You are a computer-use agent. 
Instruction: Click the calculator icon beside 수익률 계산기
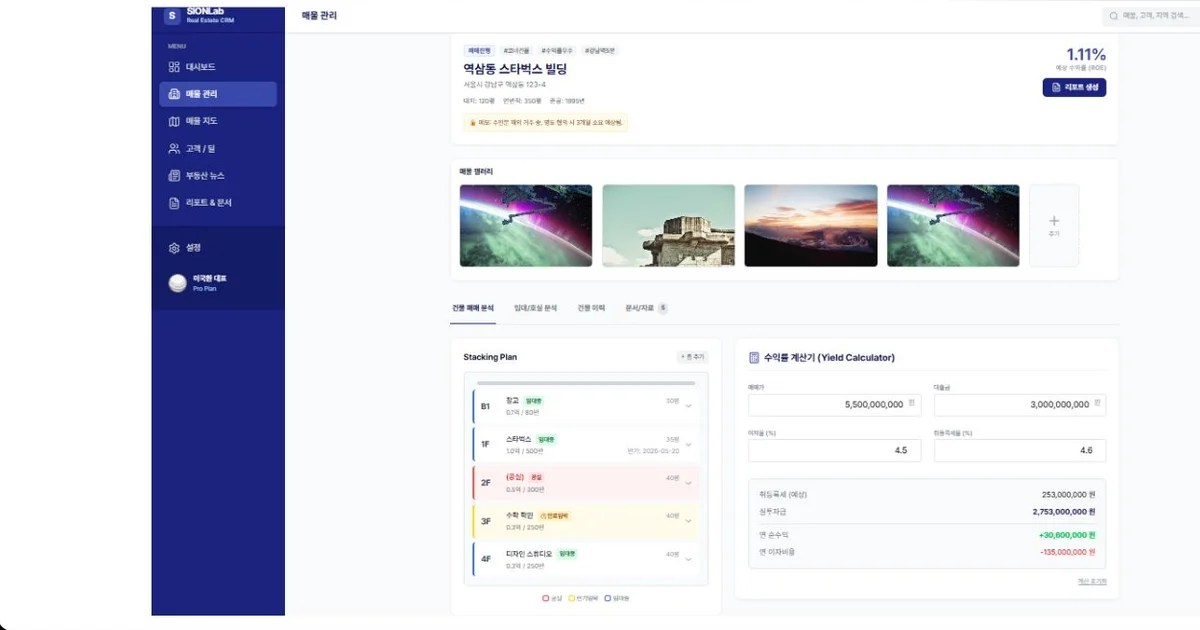(x=754, y=357)
